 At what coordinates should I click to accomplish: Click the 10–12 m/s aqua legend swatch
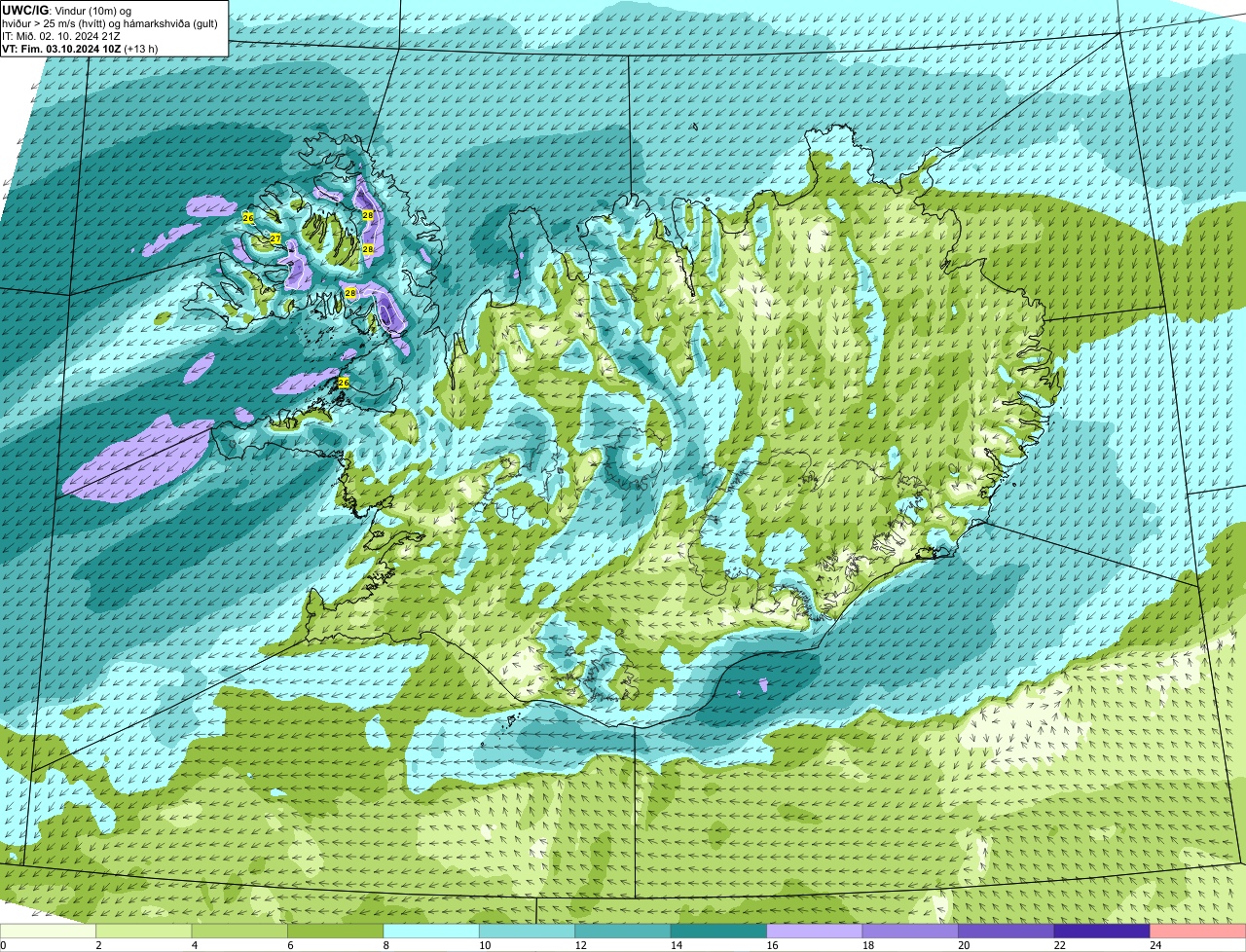click(528, 931)
